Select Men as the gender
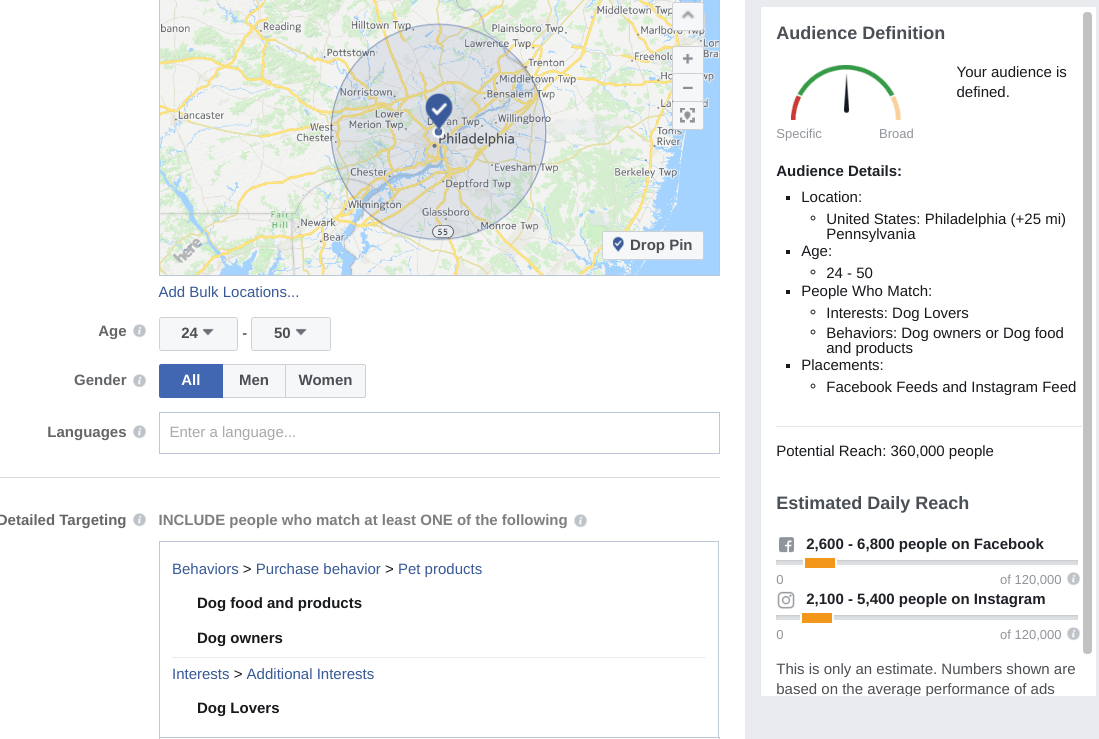 pyautogui.click(x=254, y=380)
